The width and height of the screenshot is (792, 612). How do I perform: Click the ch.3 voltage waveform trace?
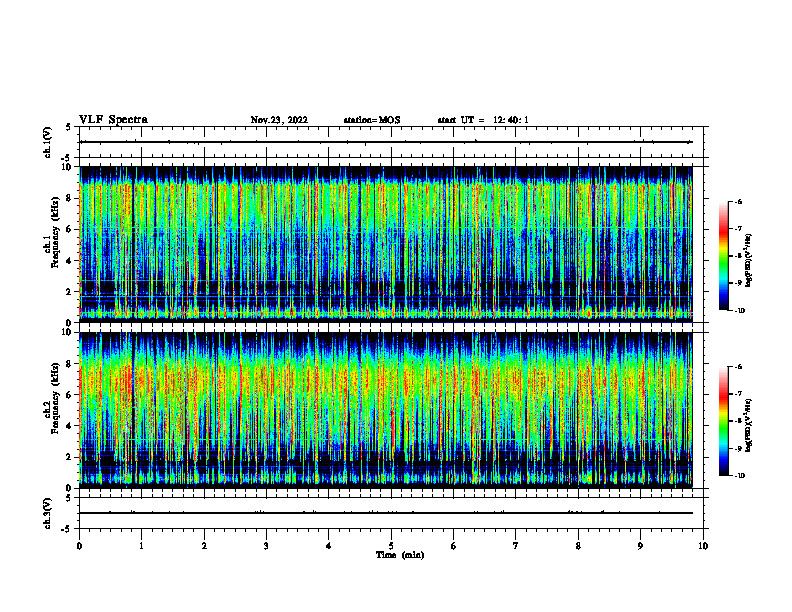pos(386,513)
